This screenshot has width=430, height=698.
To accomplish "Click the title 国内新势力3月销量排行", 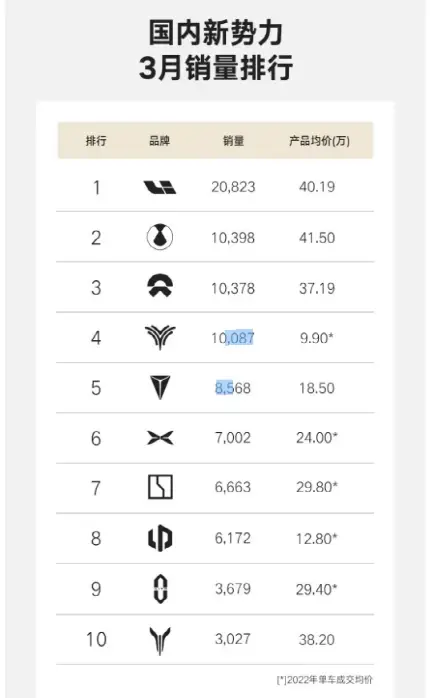I will (216, 50).
